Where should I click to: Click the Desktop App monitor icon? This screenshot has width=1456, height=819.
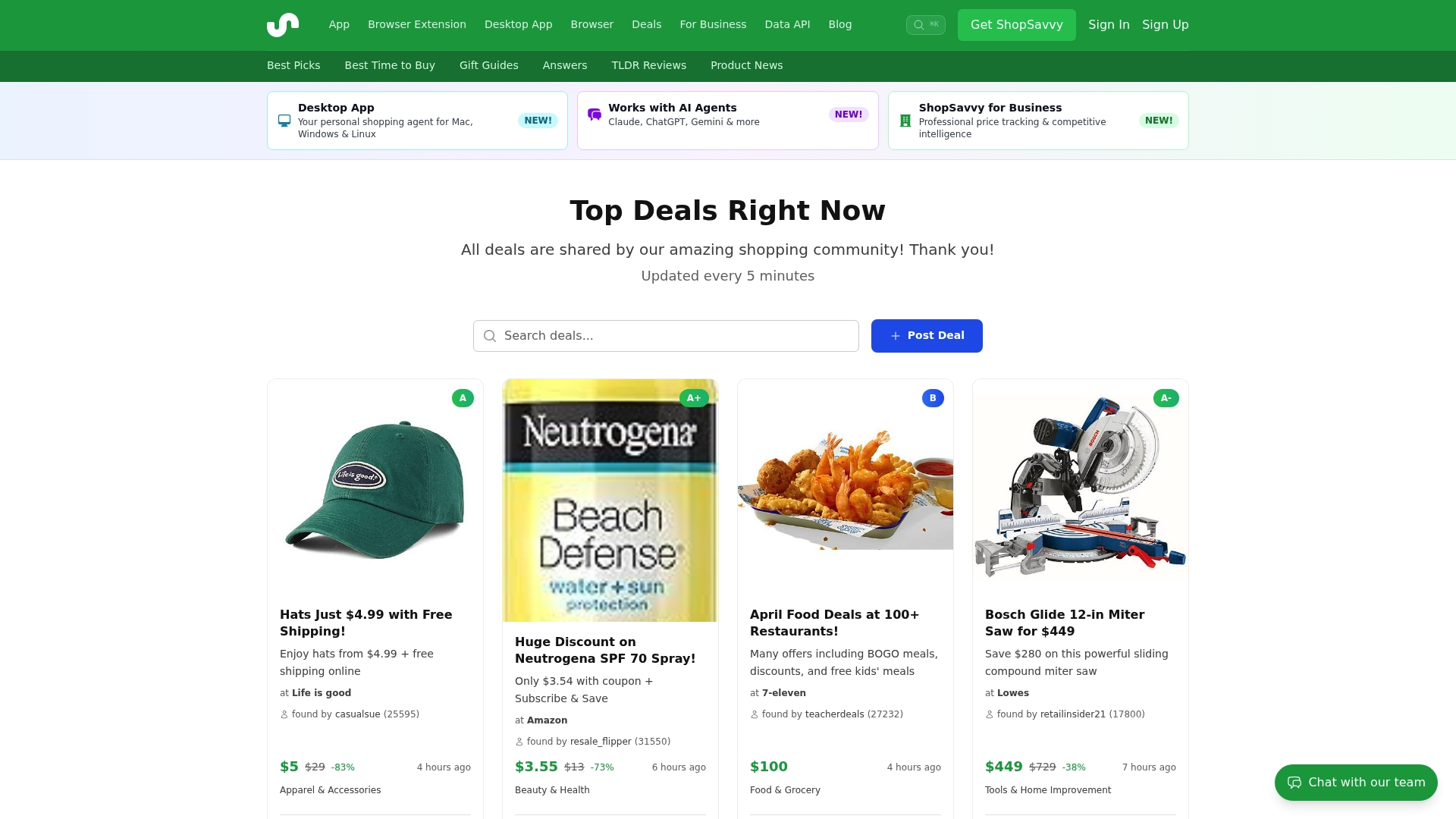[284, 120]
